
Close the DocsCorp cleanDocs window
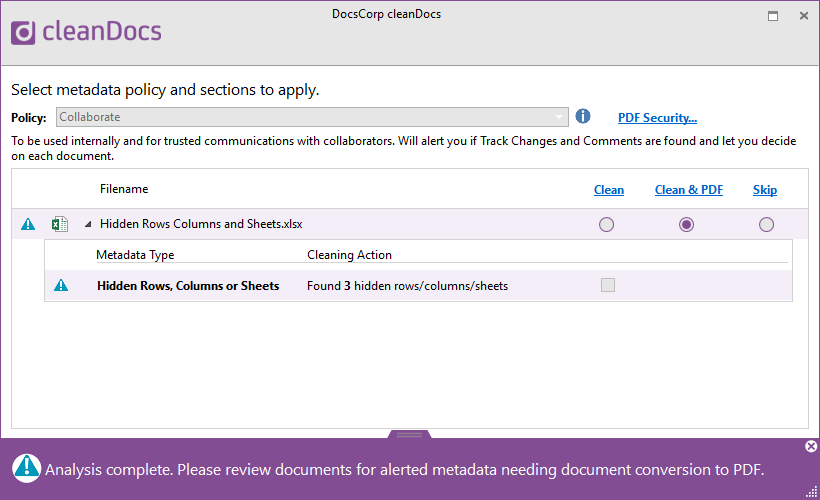(x=804, y=16)
